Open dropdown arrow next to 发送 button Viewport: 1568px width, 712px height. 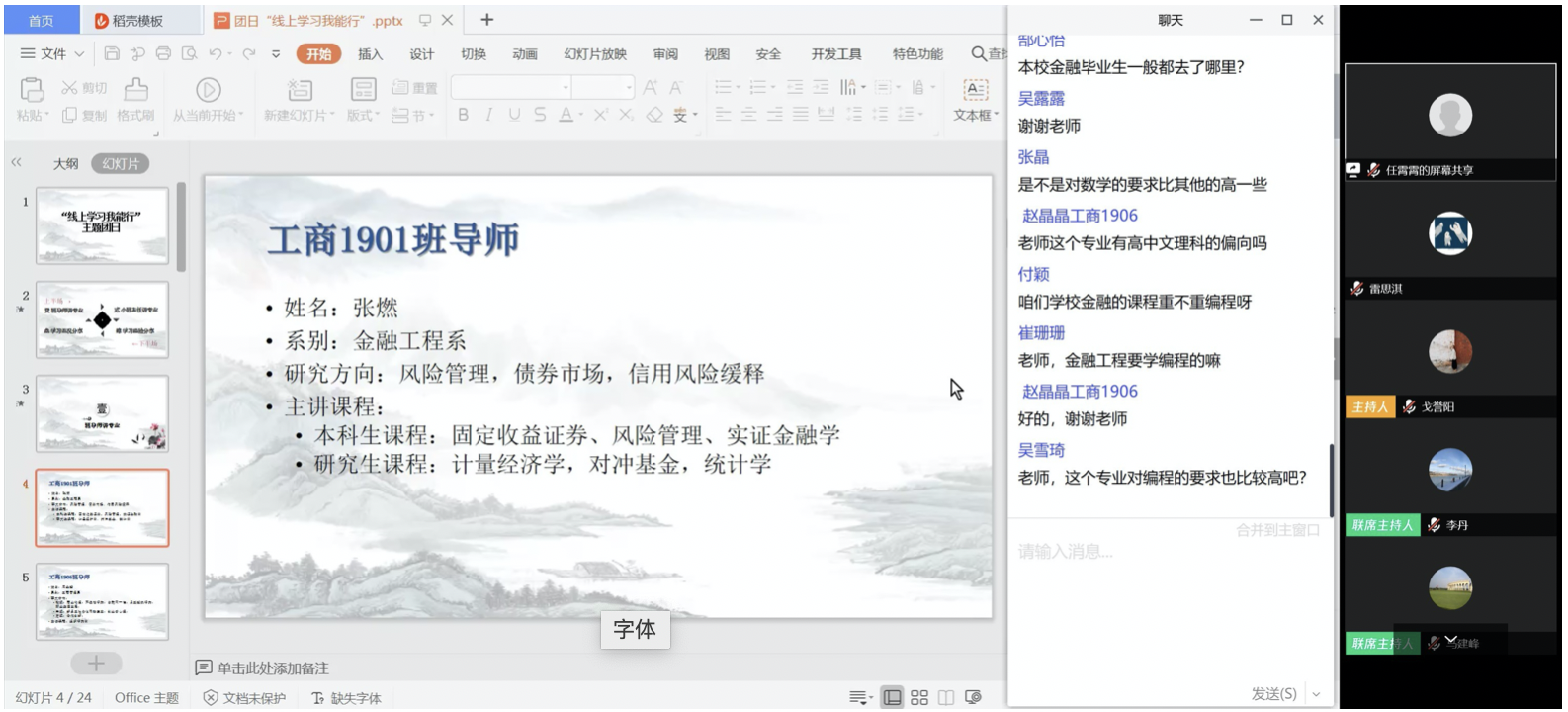tap(1316, 694)
